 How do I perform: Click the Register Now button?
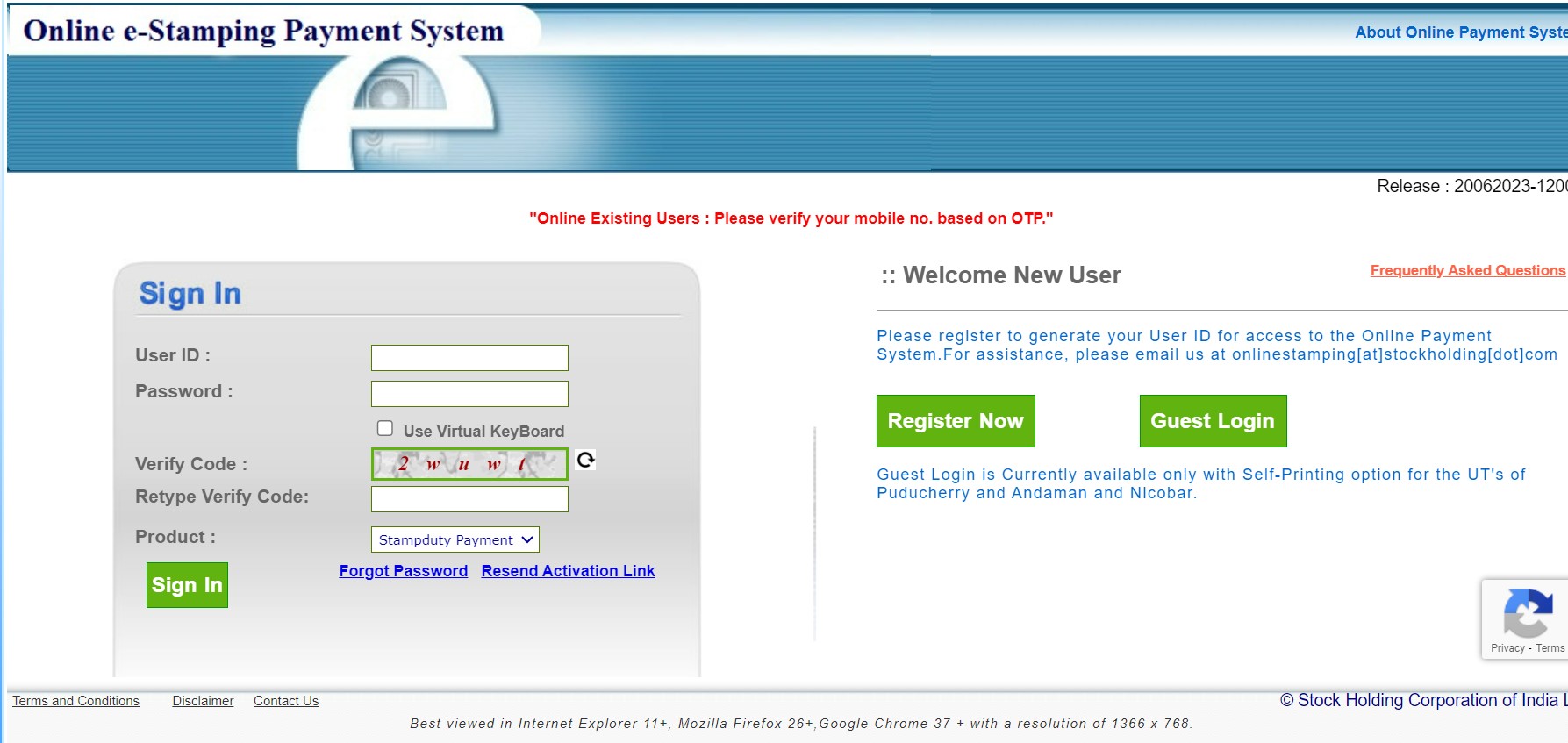point(956,421)
